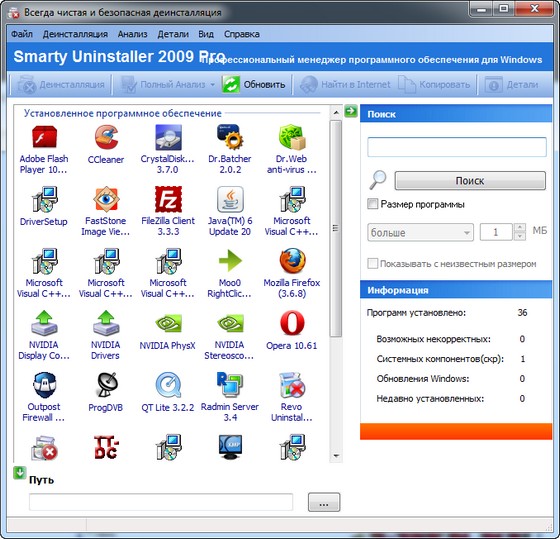
Task: Click the scrollbar thumb of program list
Action: (x=335, y=229)
